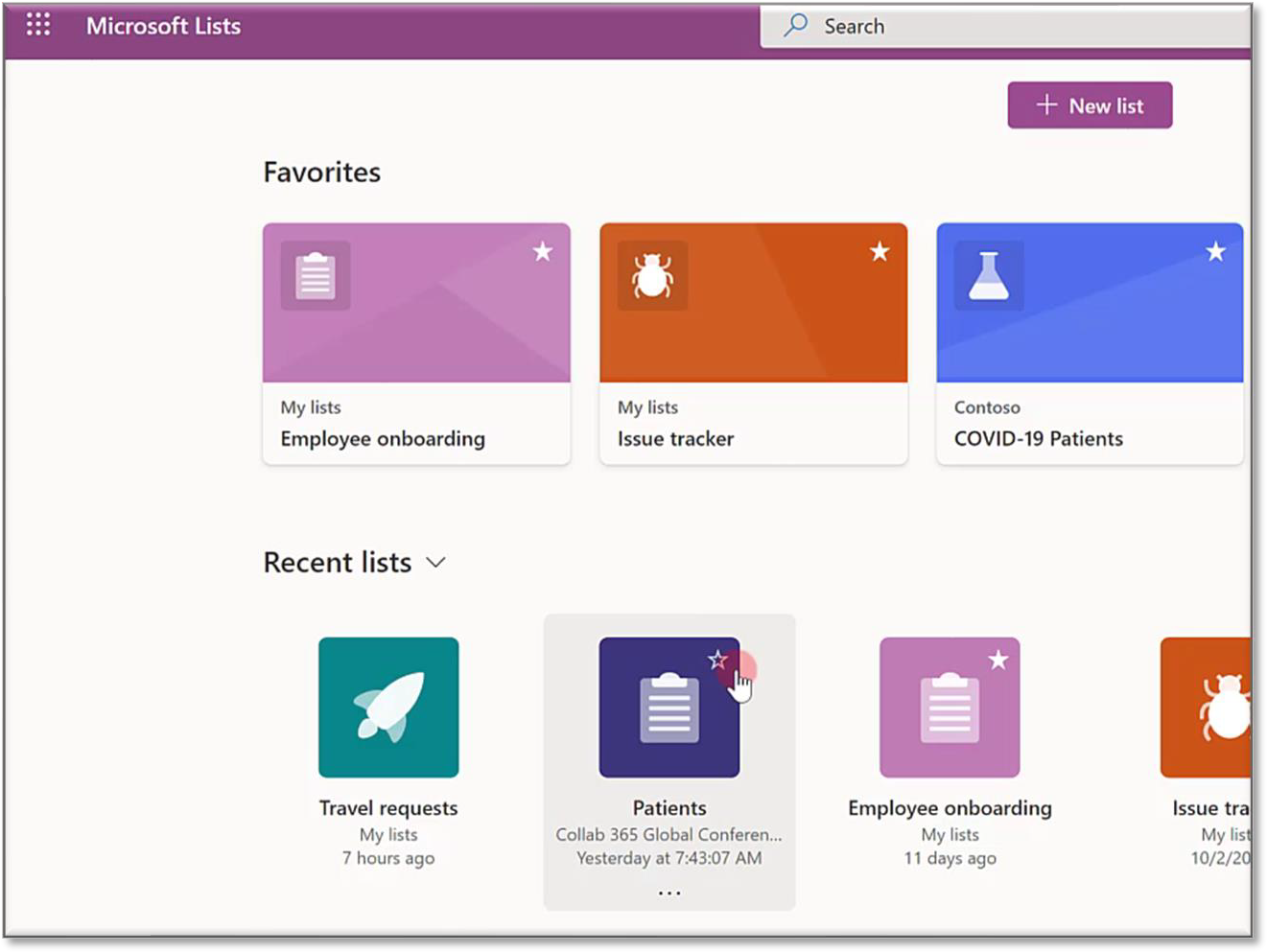Unfavorite the Issue tracker favorite card star
The image size is (1267, 952).
coord(880,251)
